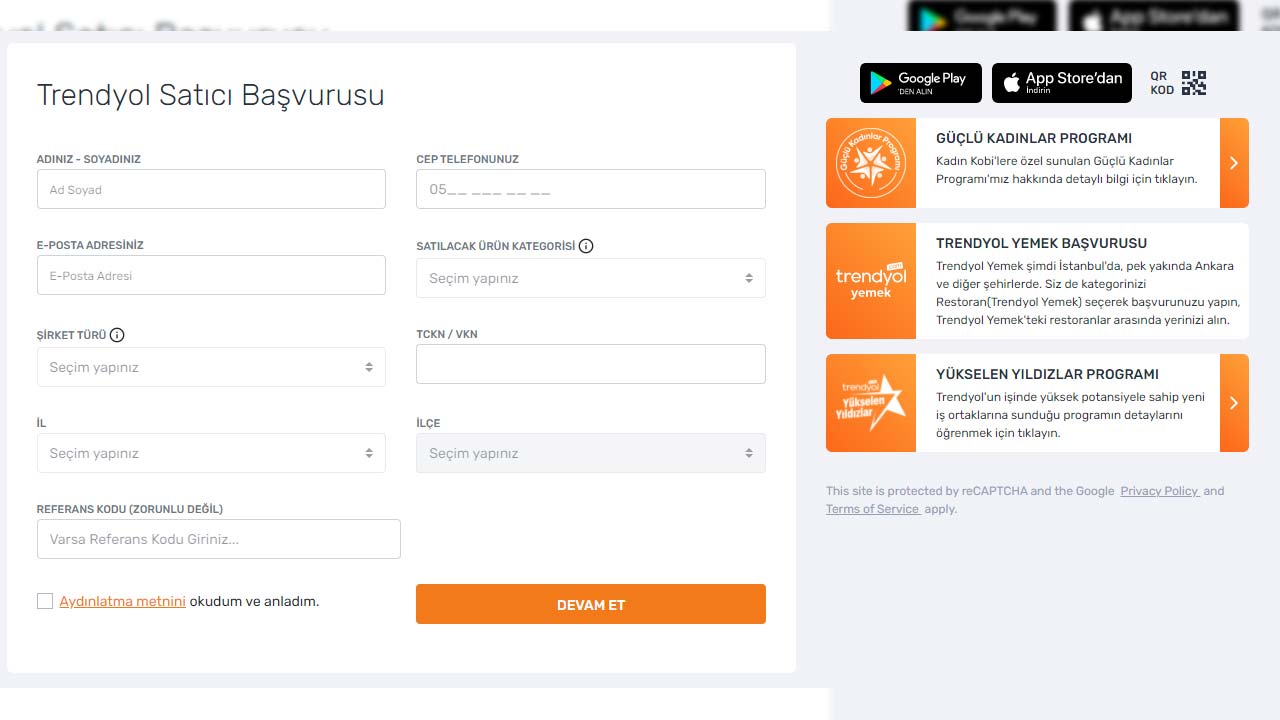Expand the Şirket Türü dropdown
Image resolution: width=1280 pixels, height=720 pixels.
pyautogui.click(x=211, y=367)
